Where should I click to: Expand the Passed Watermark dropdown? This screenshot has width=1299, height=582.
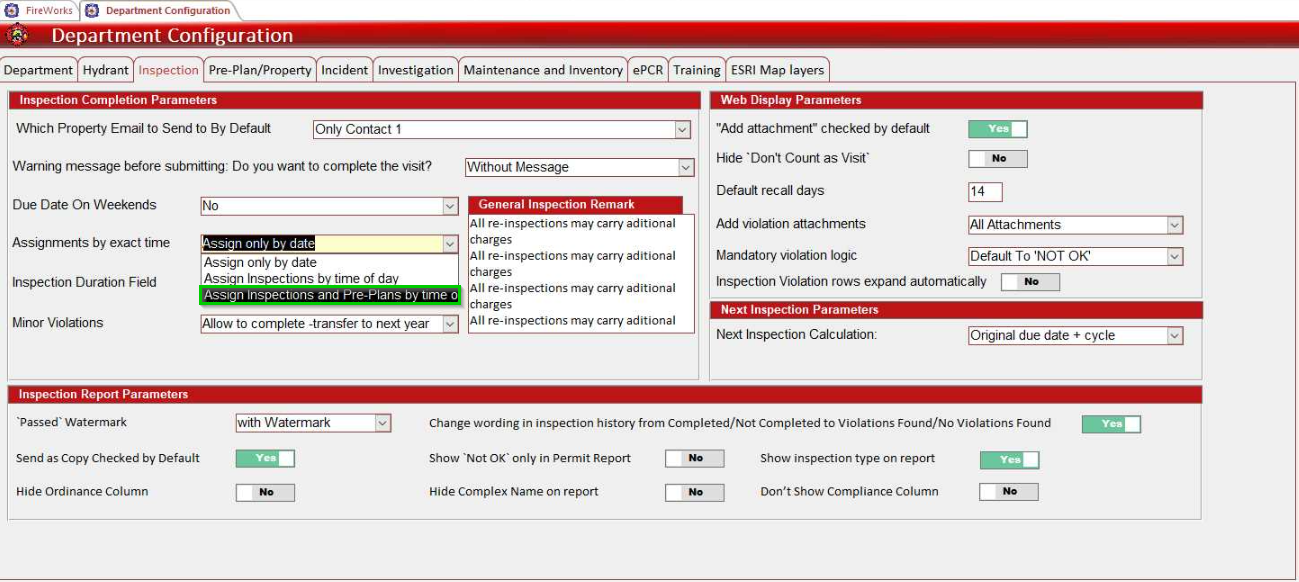[x=382, y=423]
